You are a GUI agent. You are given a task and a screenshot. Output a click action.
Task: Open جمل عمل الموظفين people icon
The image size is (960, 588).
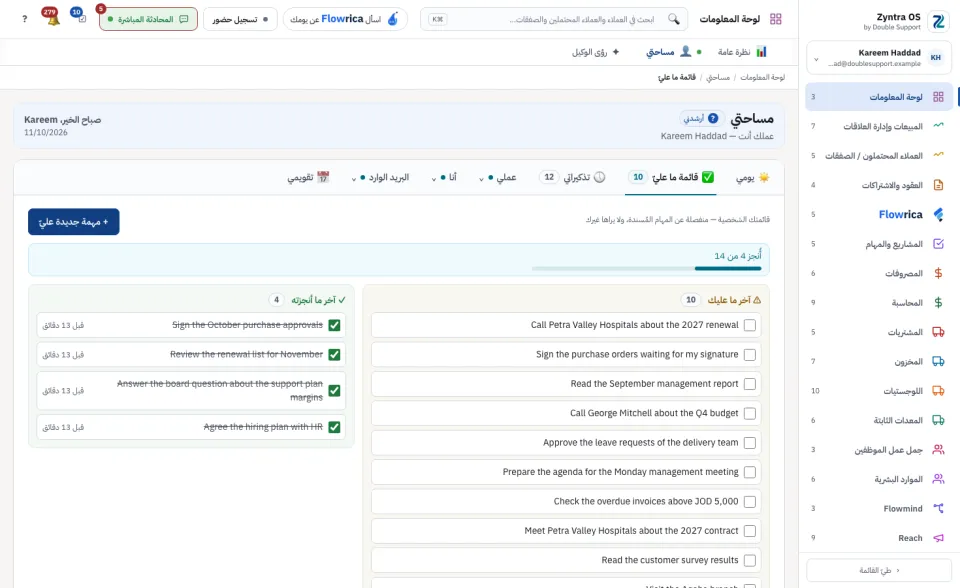coord(938,450)
